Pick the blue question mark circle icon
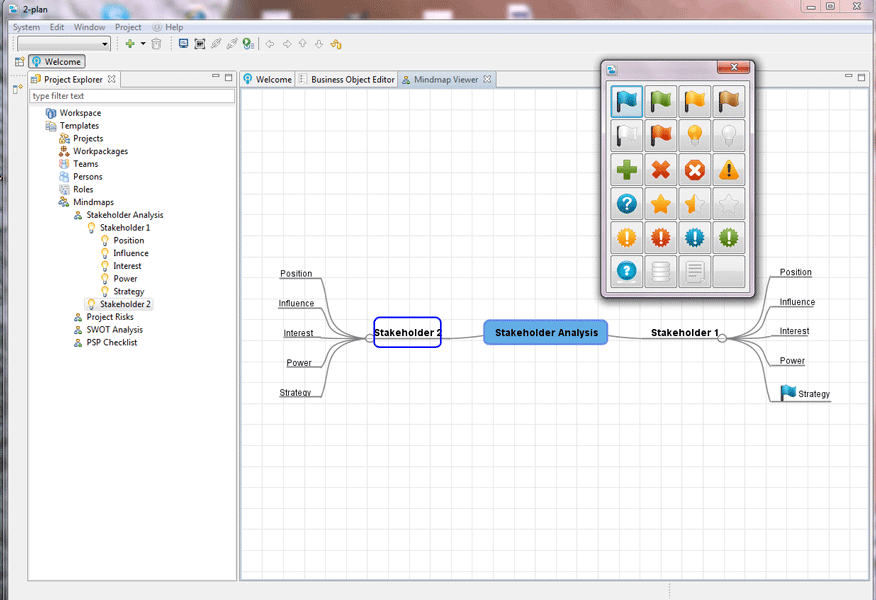This screenshot has height=600, width=876. pos(627,204)
